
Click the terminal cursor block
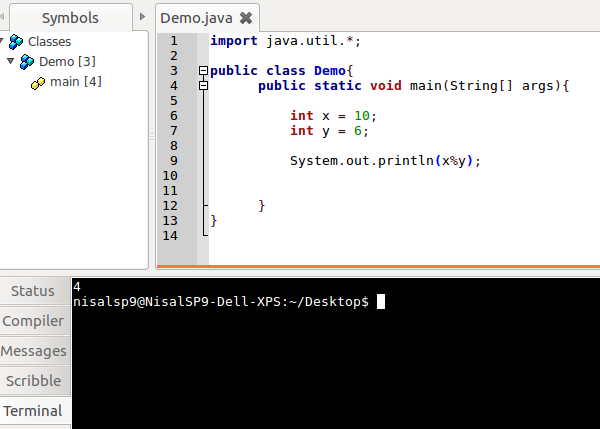(381, 302)
